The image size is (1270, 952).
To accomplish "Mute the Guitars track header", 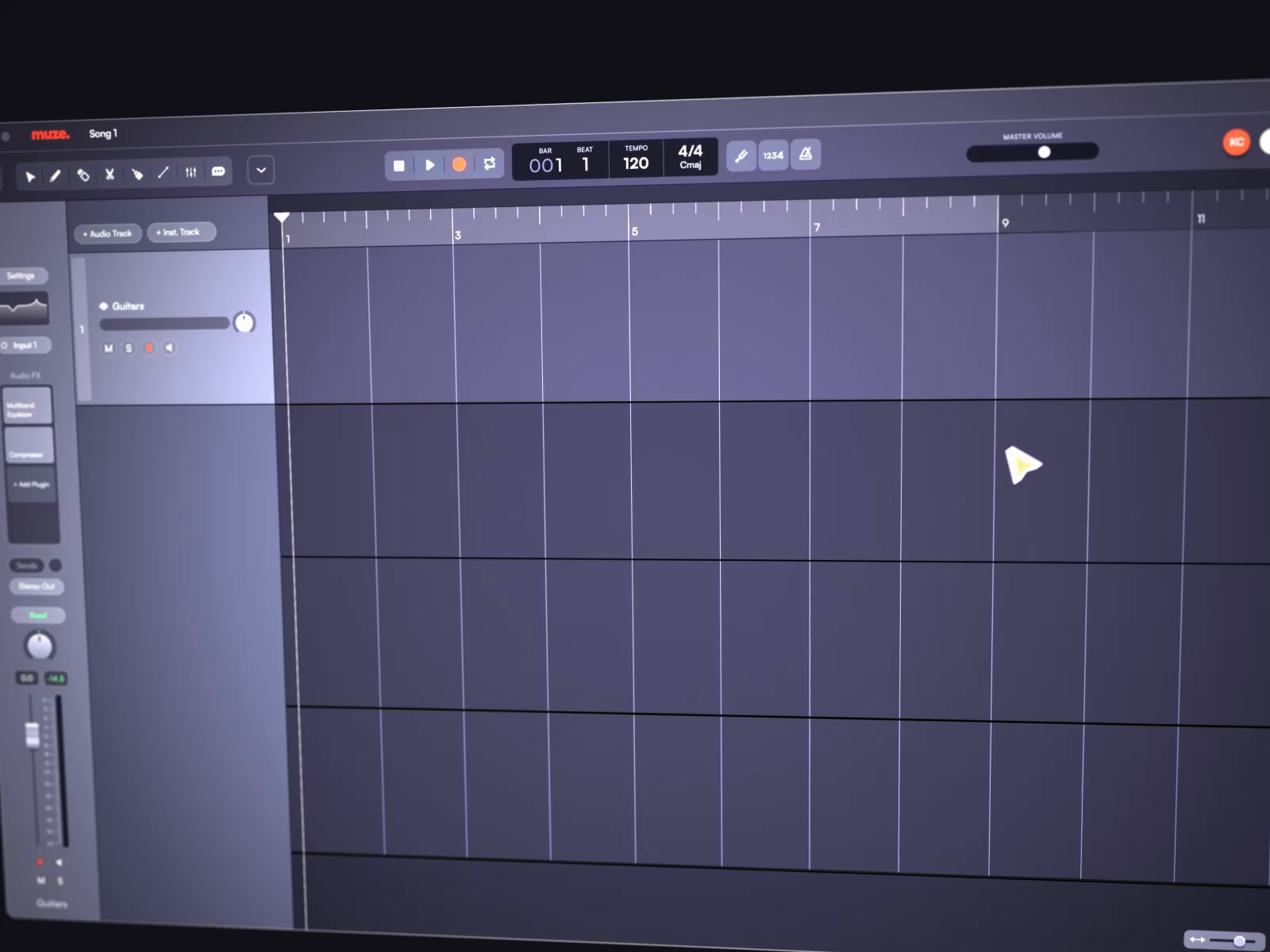I will click(109, 348).
